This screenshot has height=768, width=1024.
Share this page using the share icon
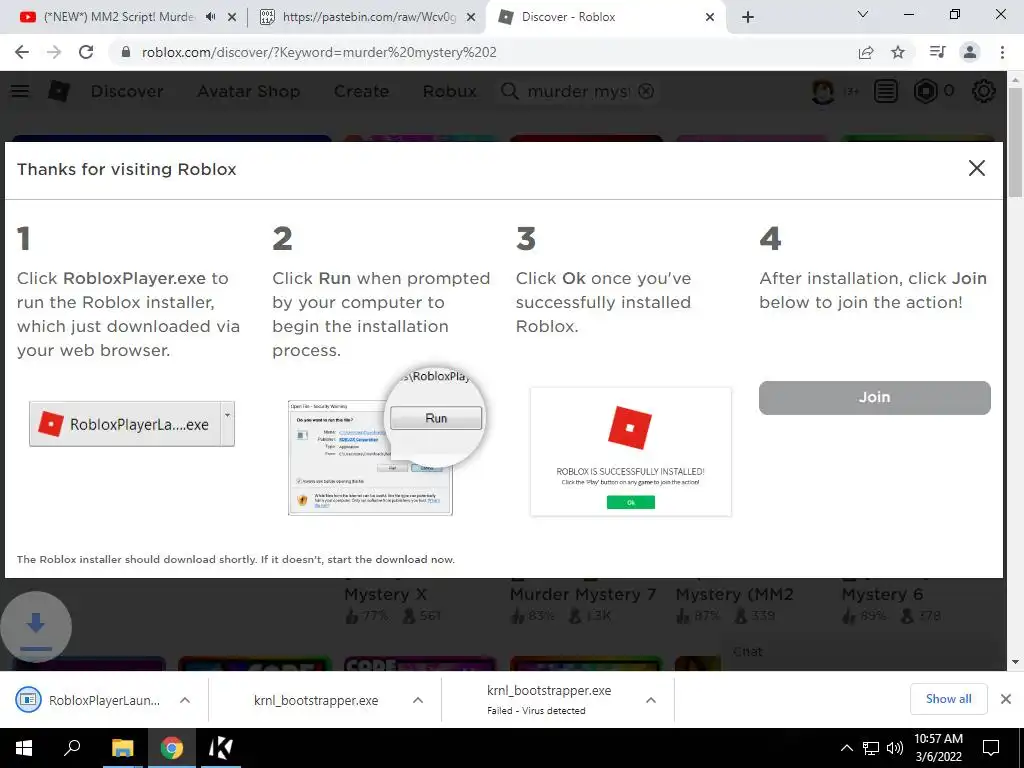click(x=866, y=52)
